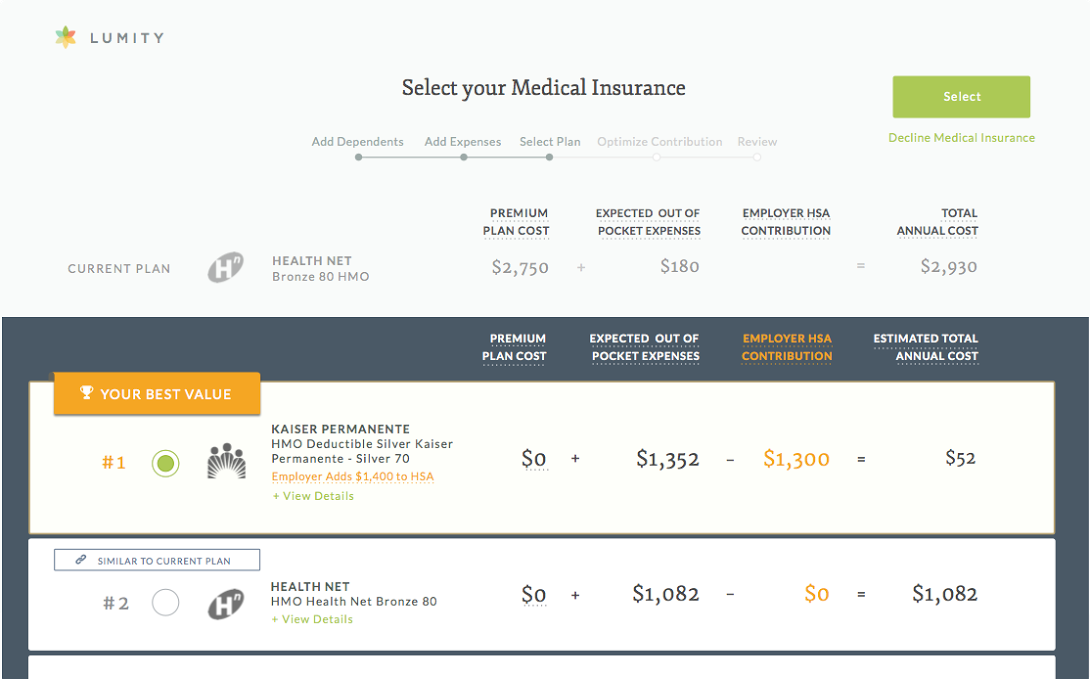The image size is (1090, 679).
Task: Select the Health Net Bronze 80 radio button
Action: click(165, 602)
